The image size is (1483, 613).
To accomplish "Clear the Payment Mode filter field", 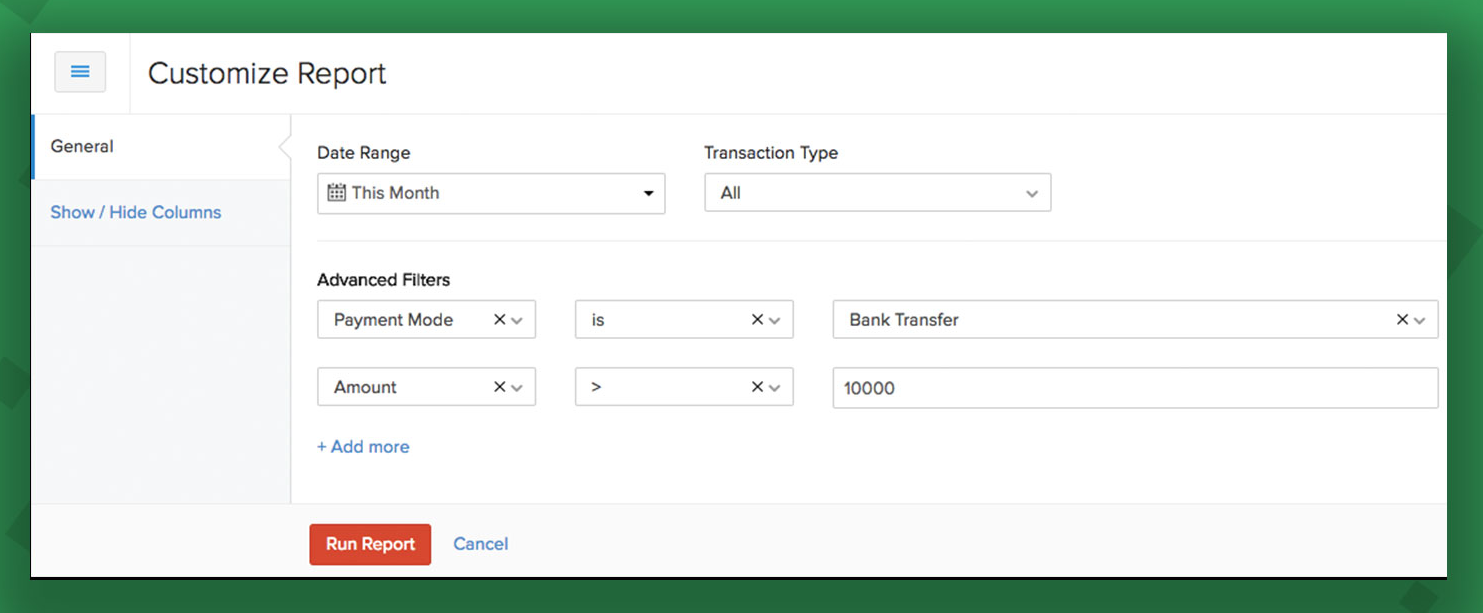I will 499,320.
